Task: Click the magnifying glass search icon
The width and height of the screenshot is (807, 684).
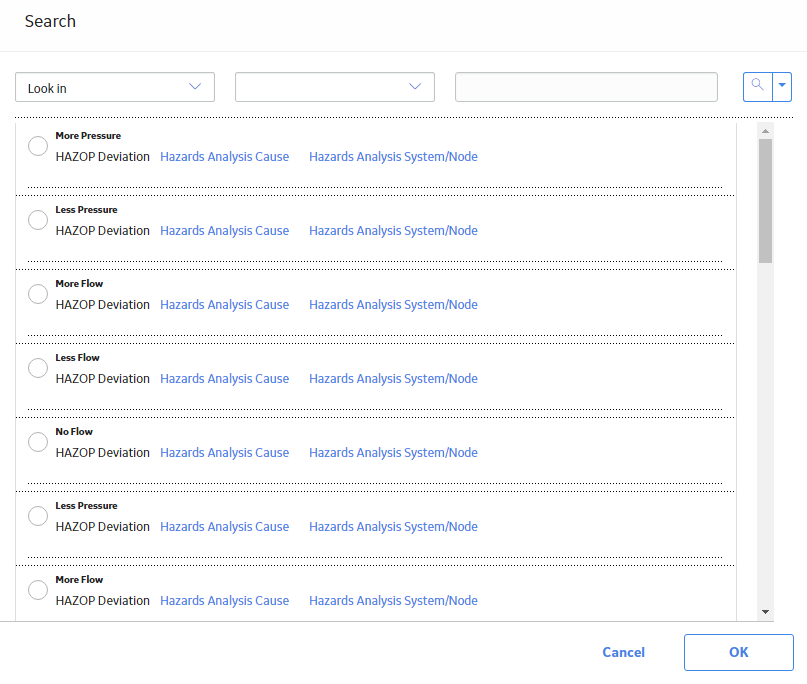Action: 758,86
